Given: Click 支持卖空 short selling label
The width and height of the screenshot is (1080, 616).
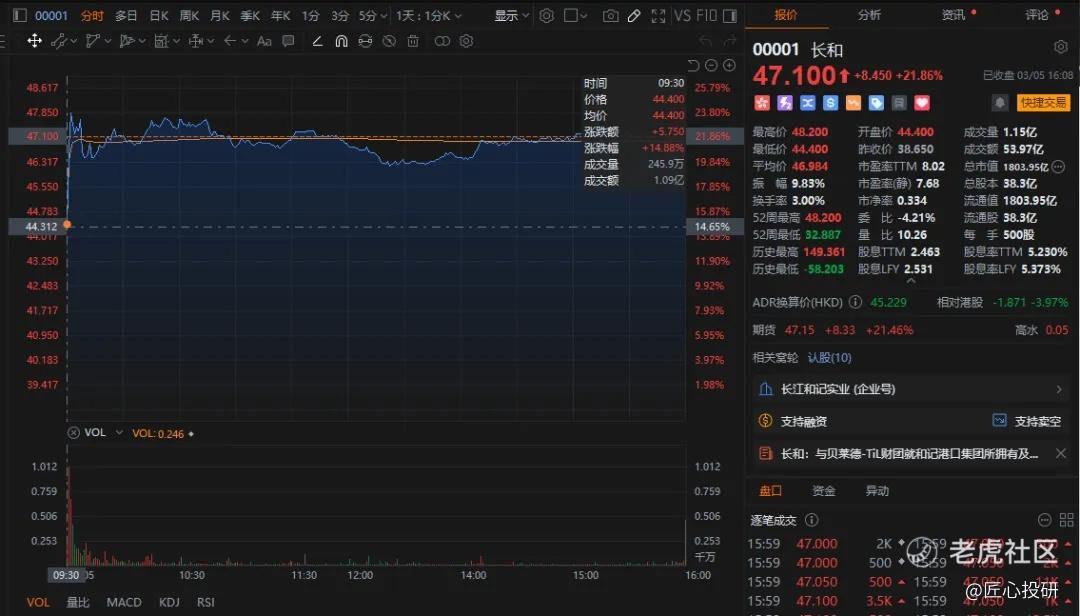Looking at the screenshot, I should pos(1037,421).
